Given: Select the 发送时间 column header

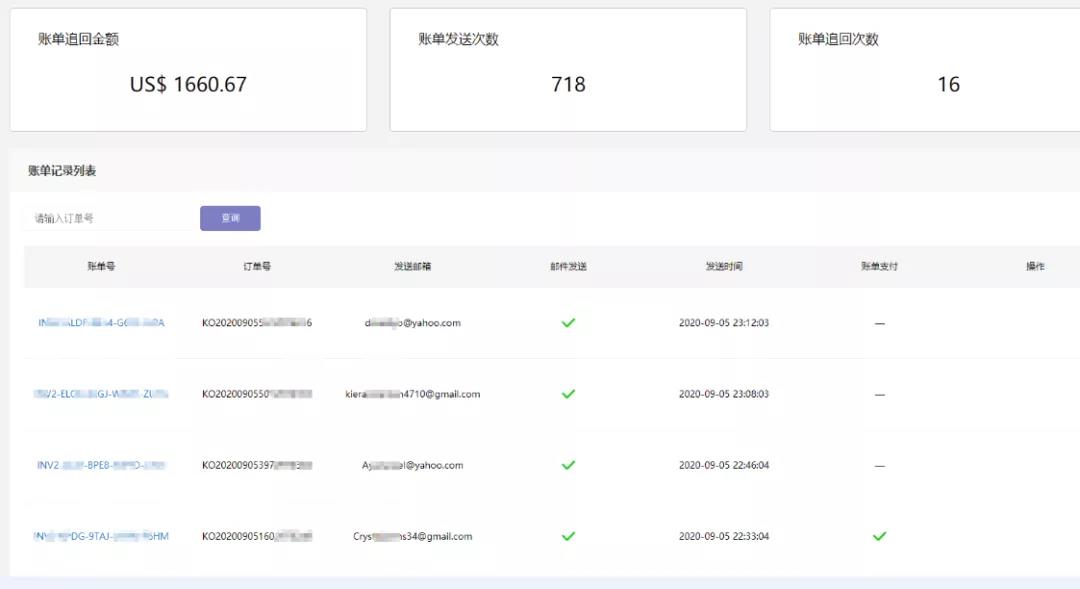Looking at the screenshot, I should click(x=722, y=266).
